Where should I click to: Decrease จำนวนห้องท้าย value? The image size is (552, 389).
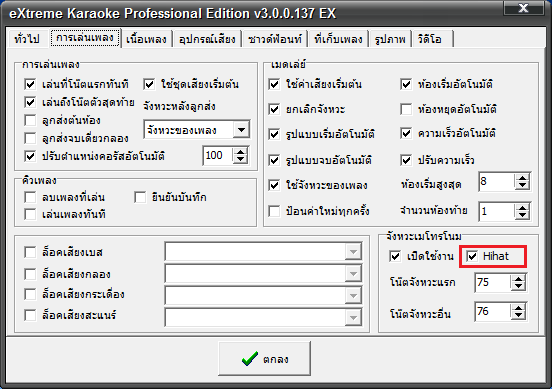tap(522, 215)
